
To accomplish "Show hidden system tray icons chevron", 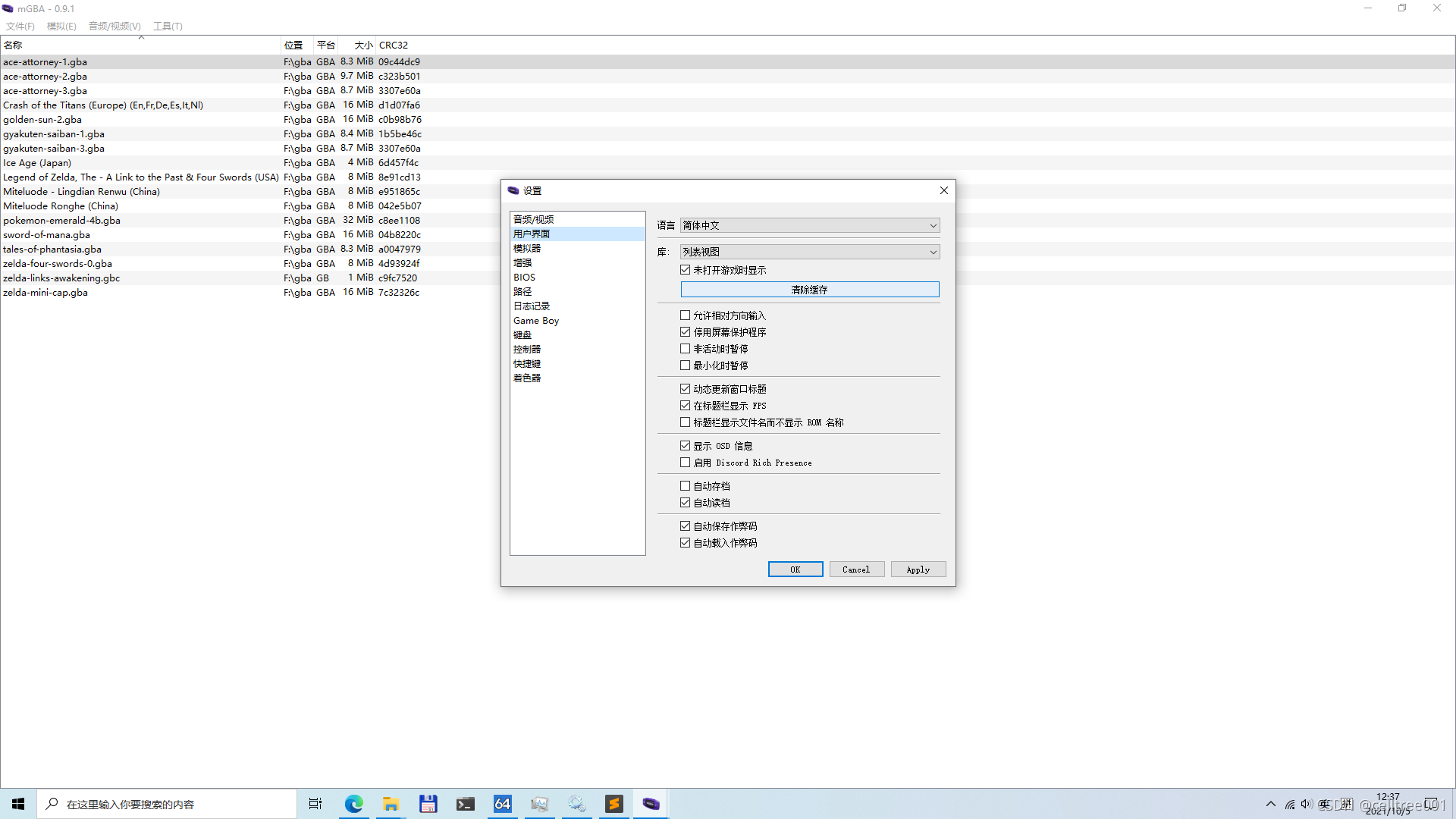I will point(1271,804).
